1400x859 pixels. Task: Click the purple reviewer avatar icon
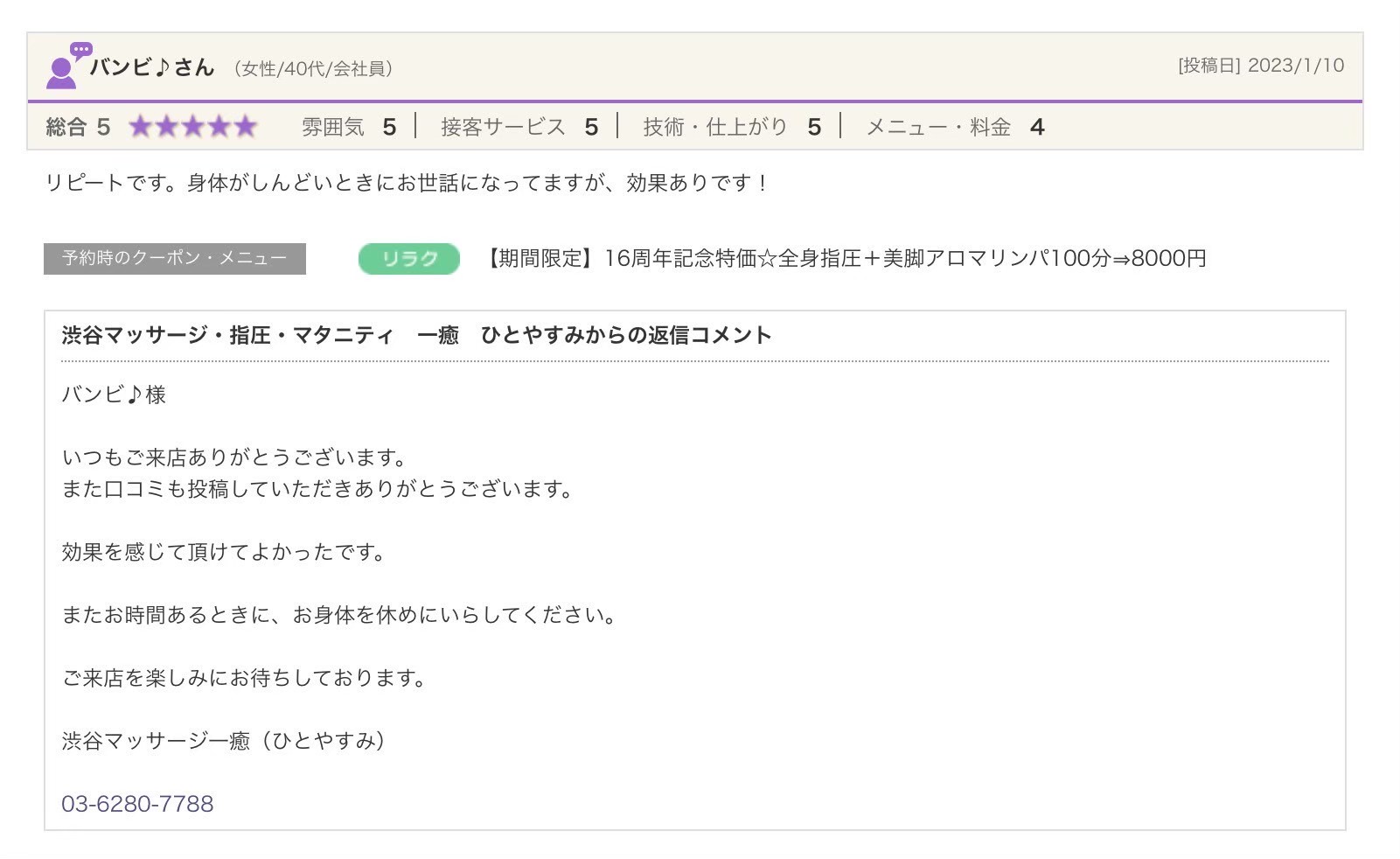pos(68,66)
